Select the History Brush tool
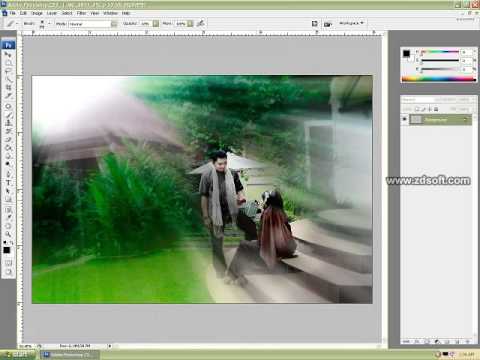480x360 pixels. (x=8, y=131)
